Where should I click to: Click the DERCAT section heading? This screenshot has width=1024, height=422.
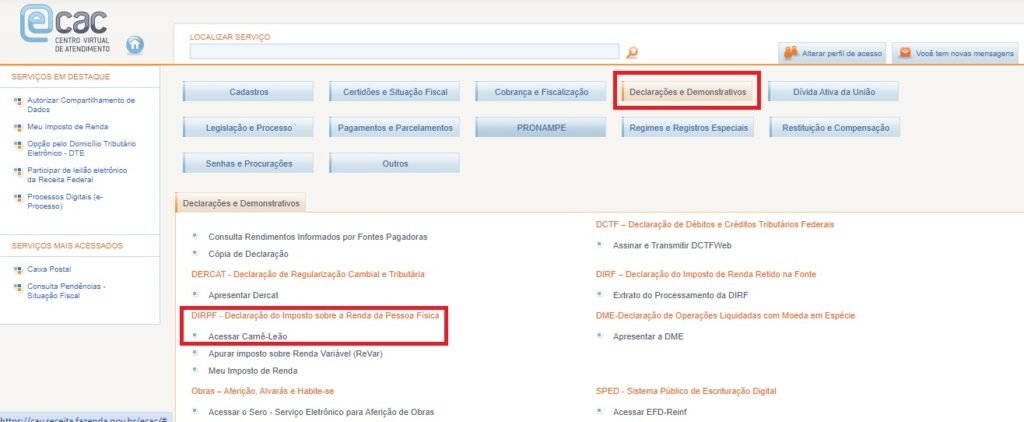pos(308,274)
